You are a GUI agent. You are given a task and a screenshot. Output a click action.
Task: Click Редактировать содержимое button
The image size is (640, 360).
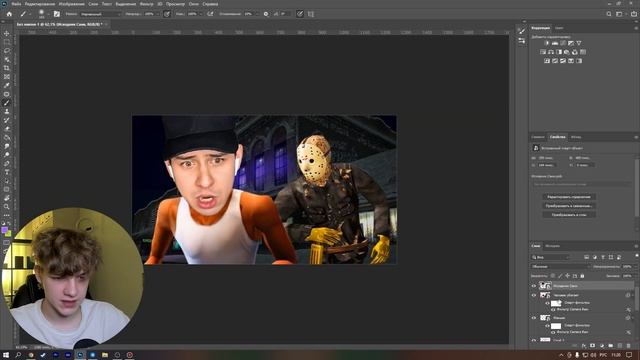(569, 197)
